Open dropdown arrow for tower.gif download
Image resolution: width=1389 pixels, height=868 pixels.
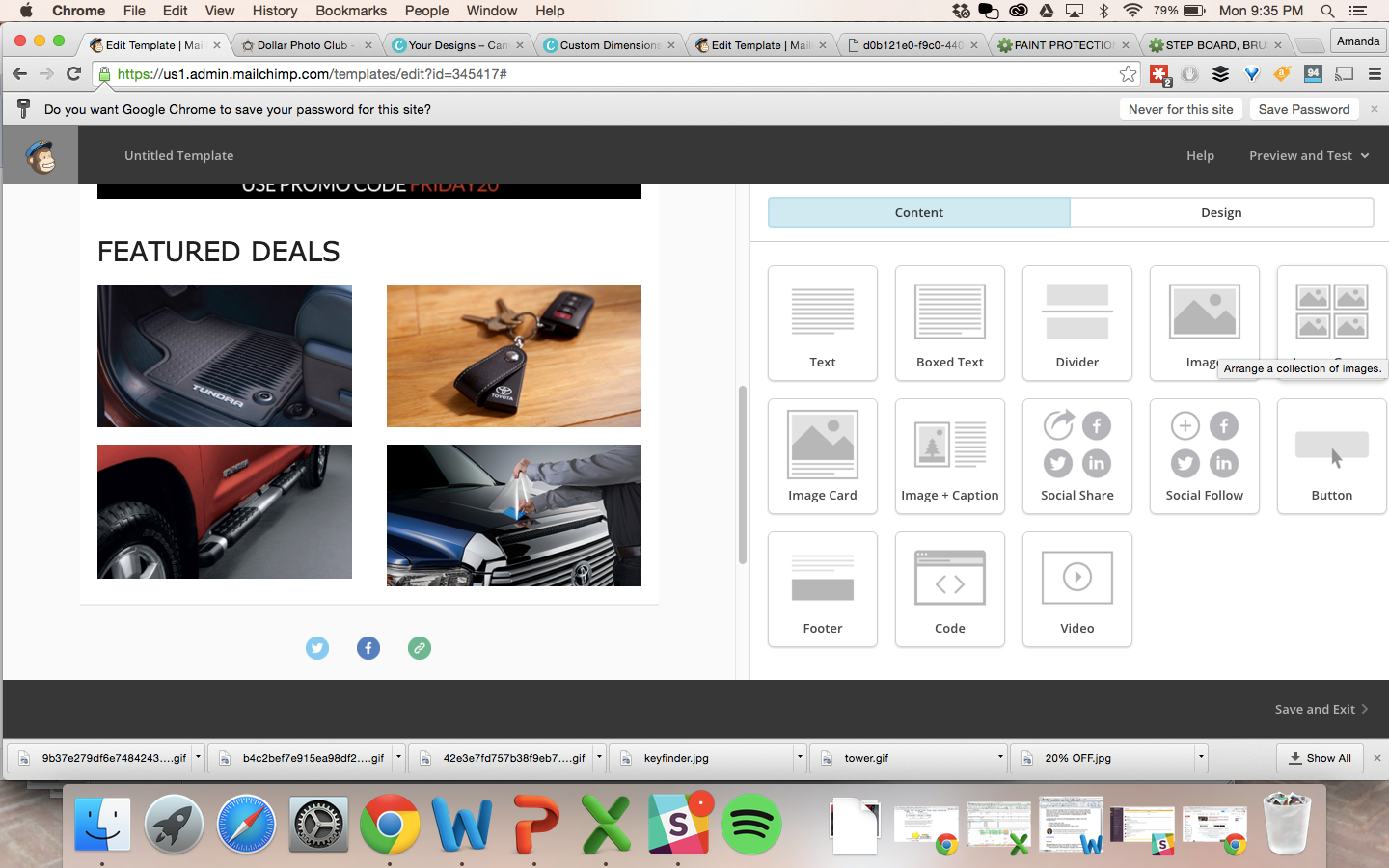(x=1000, y=757)
